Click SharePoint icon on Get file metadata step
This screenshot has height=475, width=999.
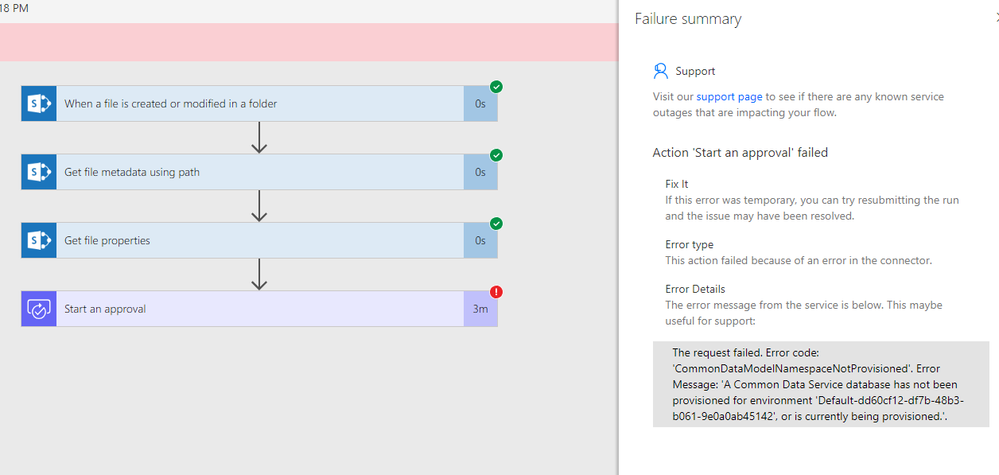(x=39, y=172)
